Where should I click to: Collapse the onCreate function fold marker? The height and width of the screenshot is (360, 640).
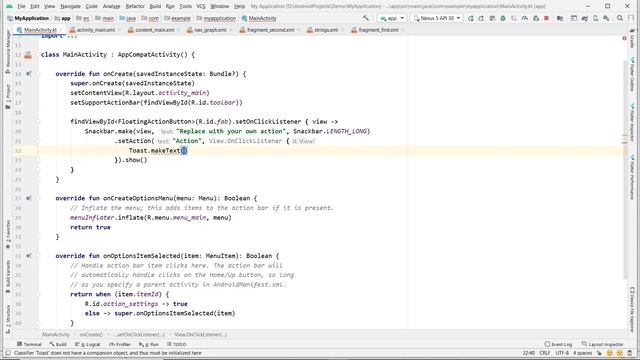[38, 74]
